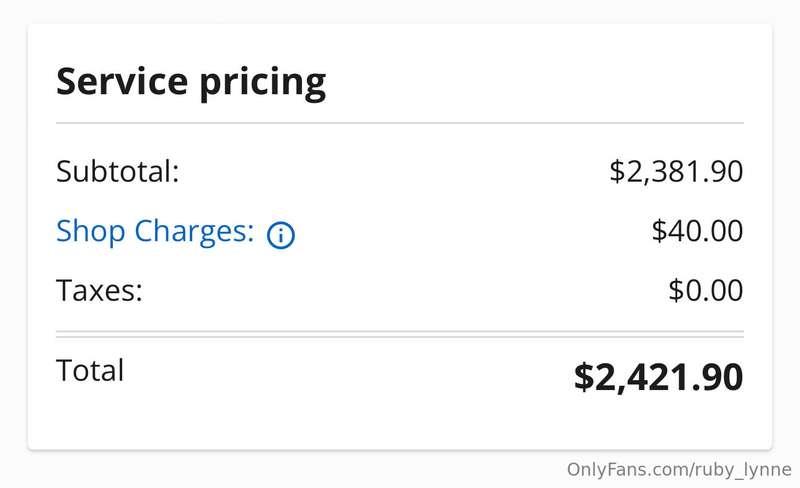Viewport: 800px width, 488px height.
Task: Open the Shop Charges info icon
Action: click(x=281, y=235)
